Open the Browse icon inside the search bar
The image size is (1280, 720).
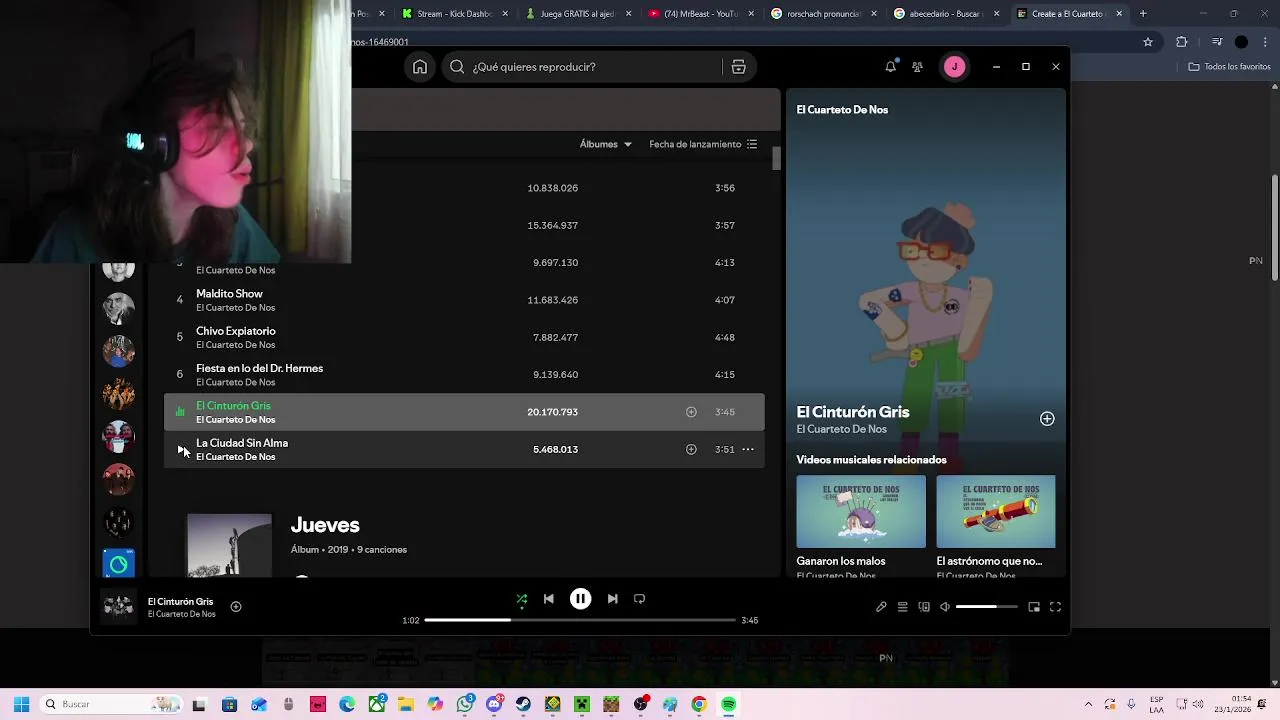pos(739,67)
